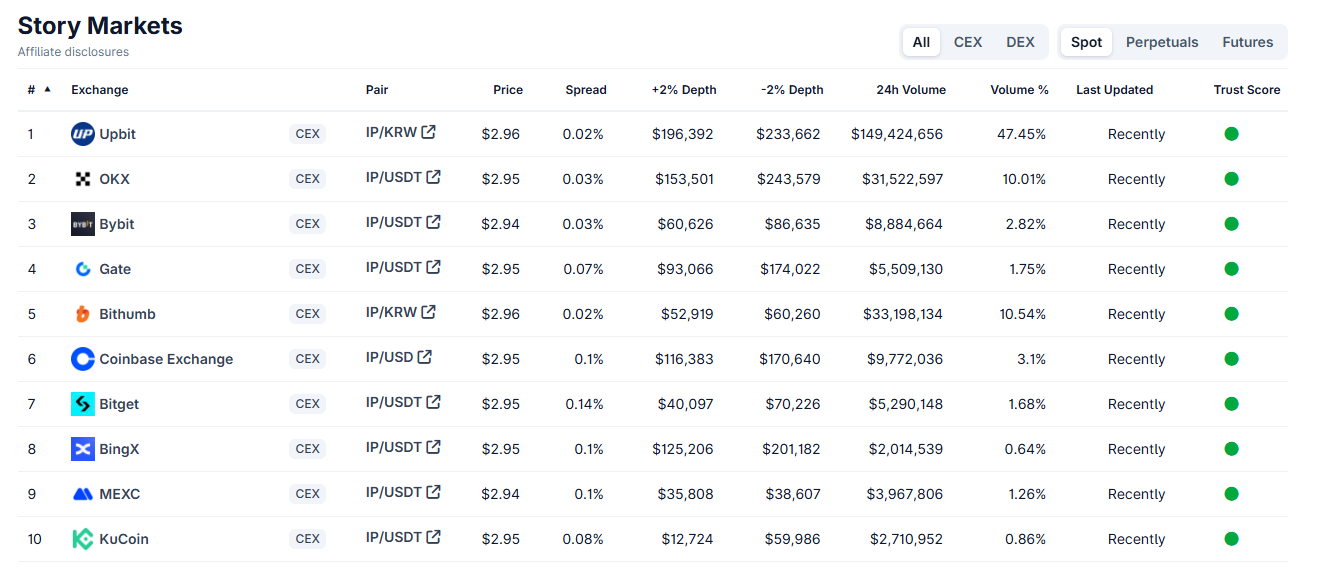Switch to the CEX filter

(968, 42)
